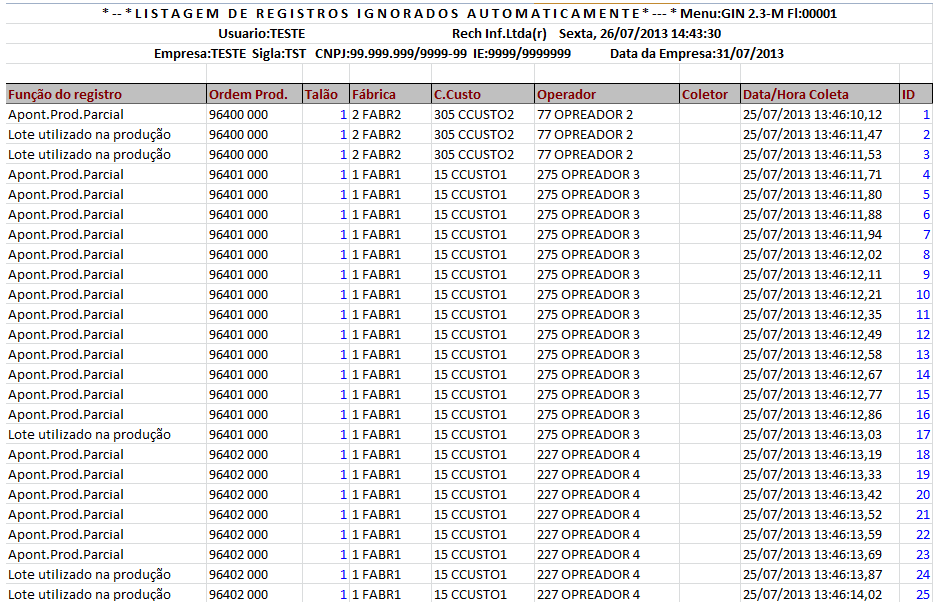
Task: Click 'Data da Empresa:31/07/2013'
Action: coord(697,54)
